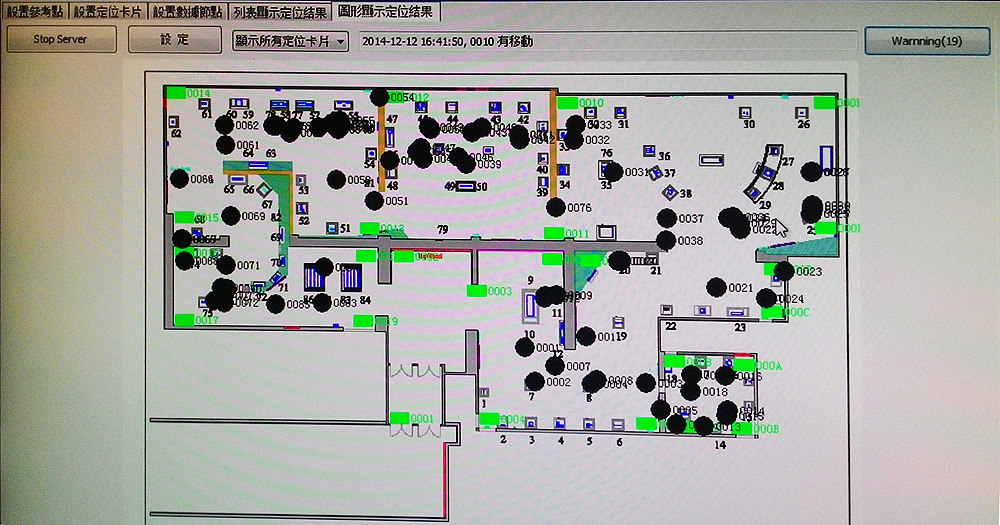Select green reference point 0001
Viewport: 1000px width, 525px height.
[x=399, y=418]
